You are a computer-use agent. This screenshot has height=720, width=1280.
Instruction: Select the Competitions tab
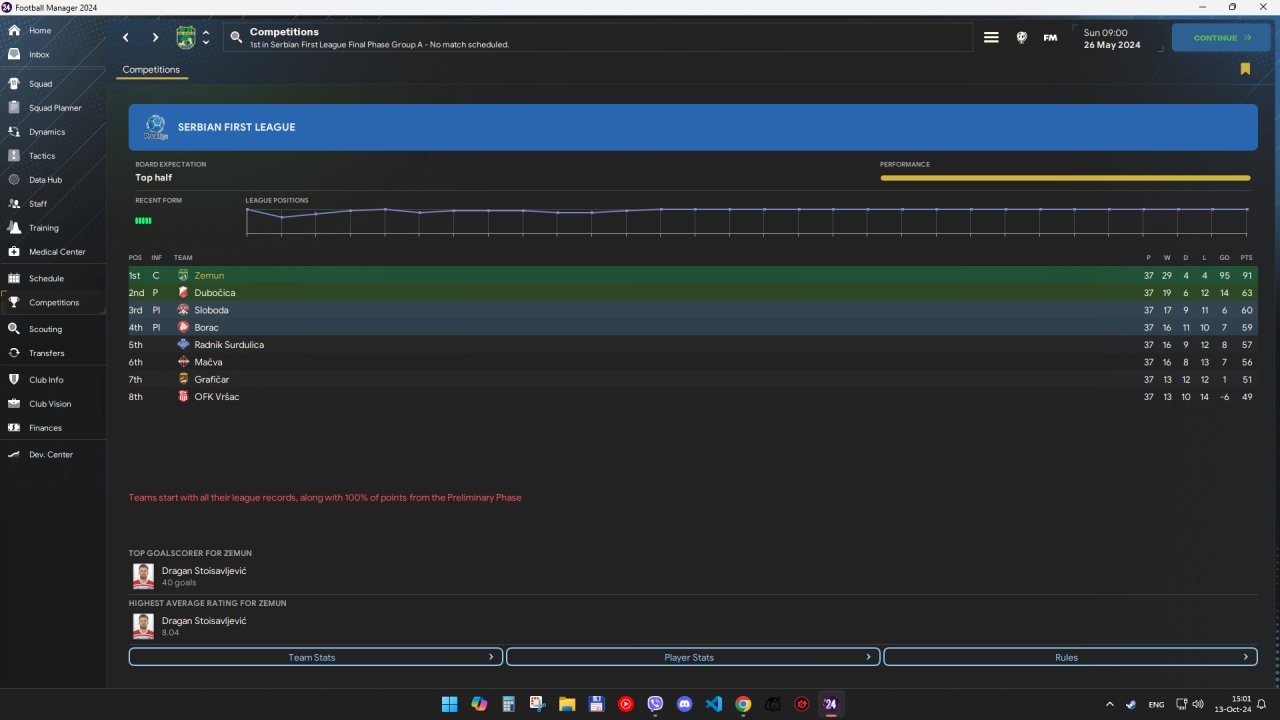click(x=151, y=70)
